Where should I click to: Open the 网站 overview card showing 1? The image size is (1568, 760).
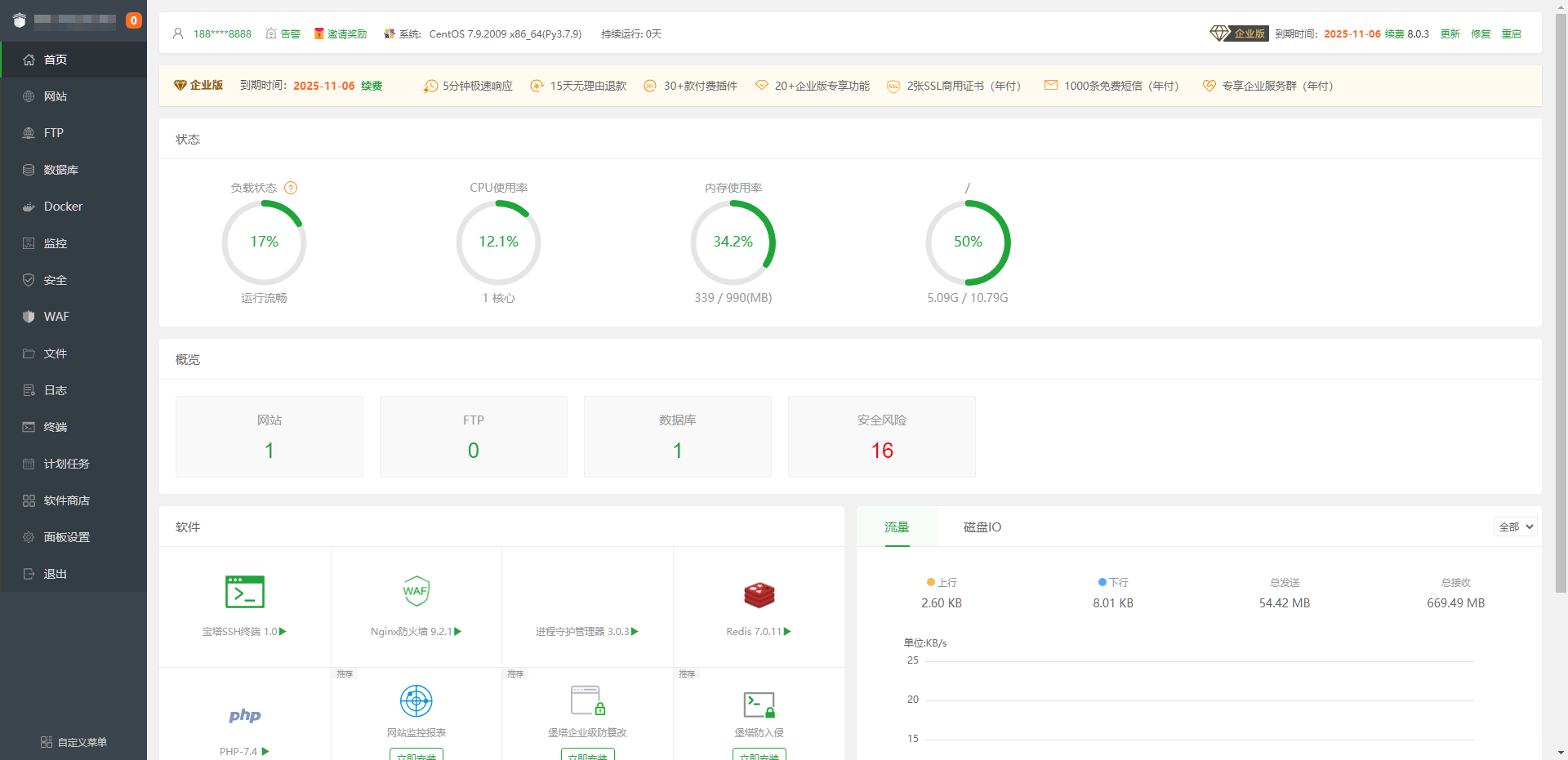269,437
